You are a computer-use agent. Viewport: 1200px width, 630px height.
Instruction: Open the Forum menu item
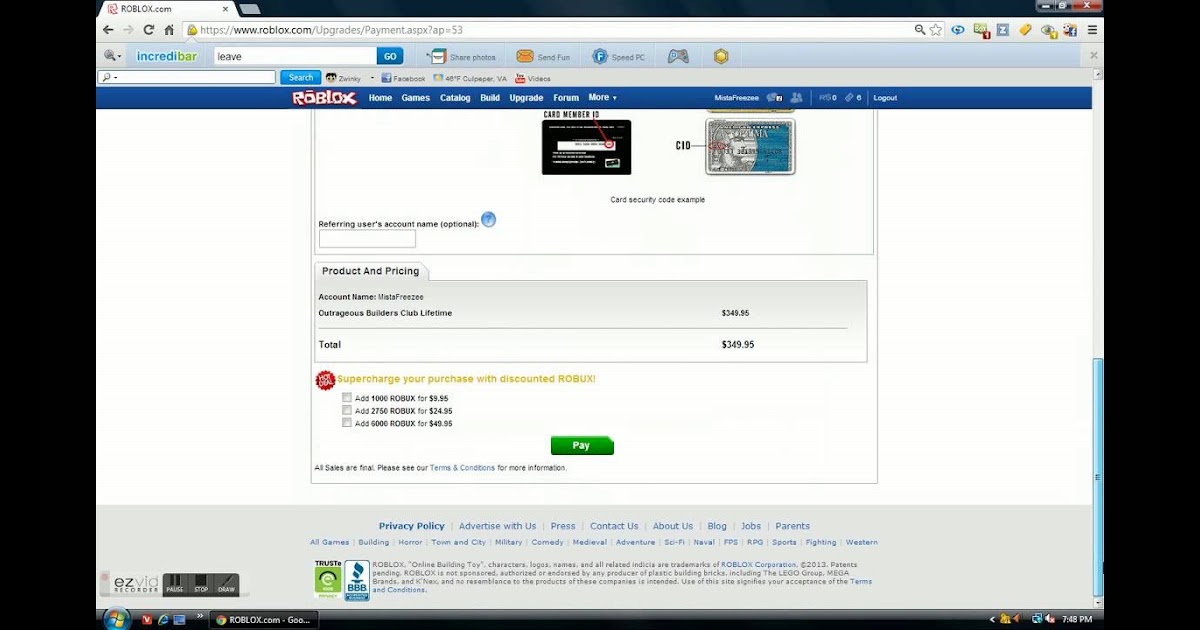[566, 98]
